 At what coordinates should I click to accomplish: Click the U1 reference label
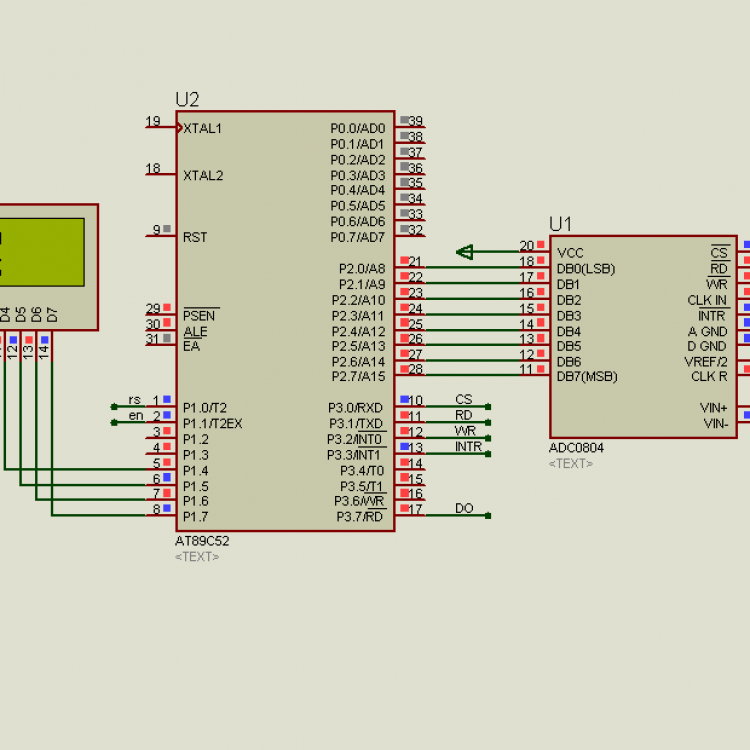[x=560, y=224]
